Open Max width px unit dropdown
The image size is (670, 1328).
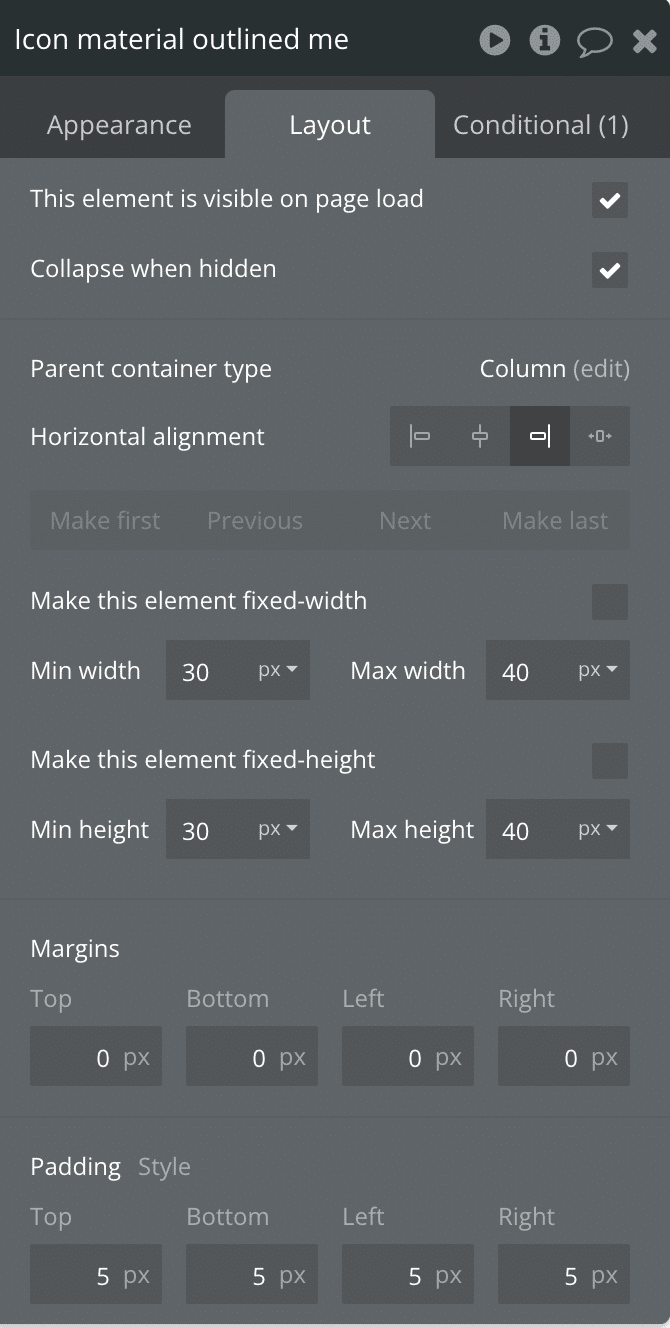tap(598, 670)
